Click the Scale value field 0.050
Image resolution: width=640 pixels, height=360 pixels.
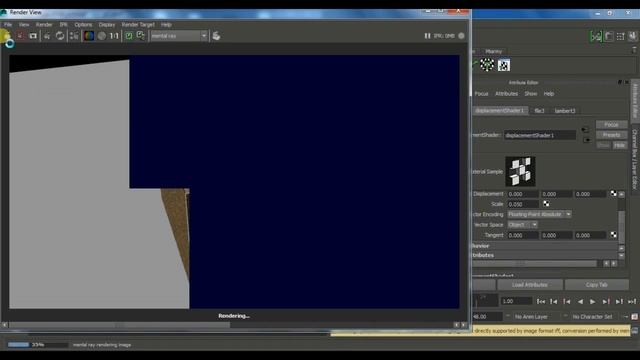tap(523, 204)
